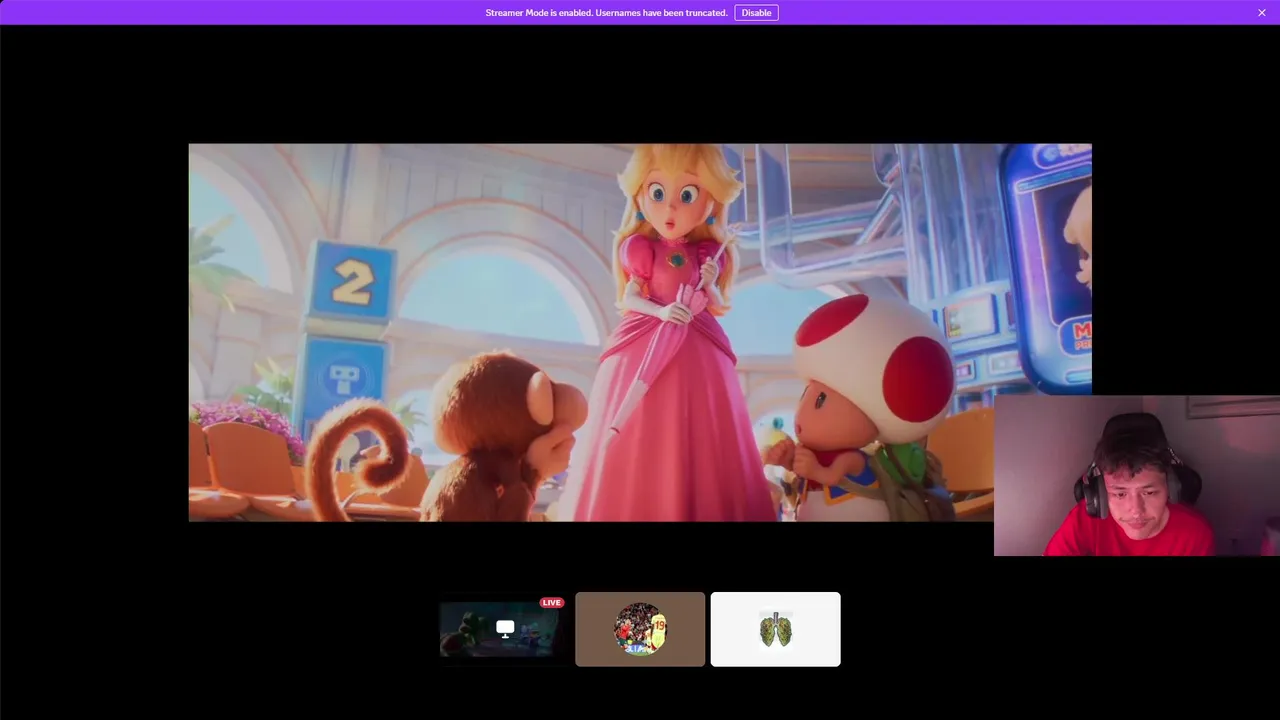Image resolution: width=1280 pixels, height=720 pixels.
Task: Focus the main movie stream video
Action: click(x=640, y=332)
